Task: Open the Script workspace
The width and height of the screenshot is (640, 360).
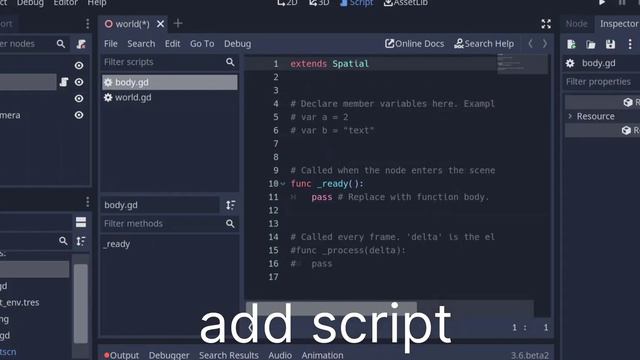Action: [356, 3]
